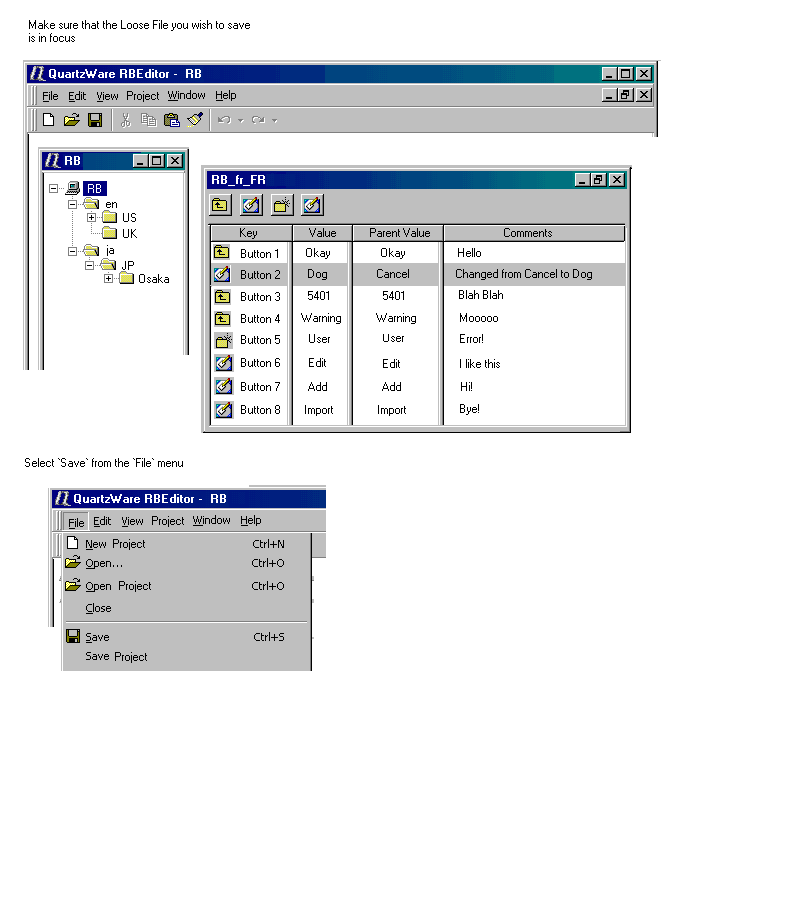Screen dimensions: 802x915
Task: Open Help menu in top RBEditor window
Action: click(225, 95)
